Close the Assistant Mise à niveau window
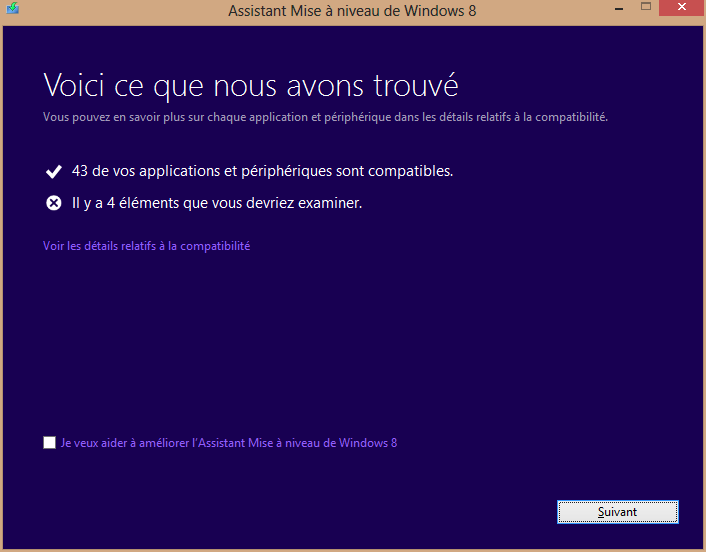The height and width of the screenshot is (552, 706). tap(681, 9)
